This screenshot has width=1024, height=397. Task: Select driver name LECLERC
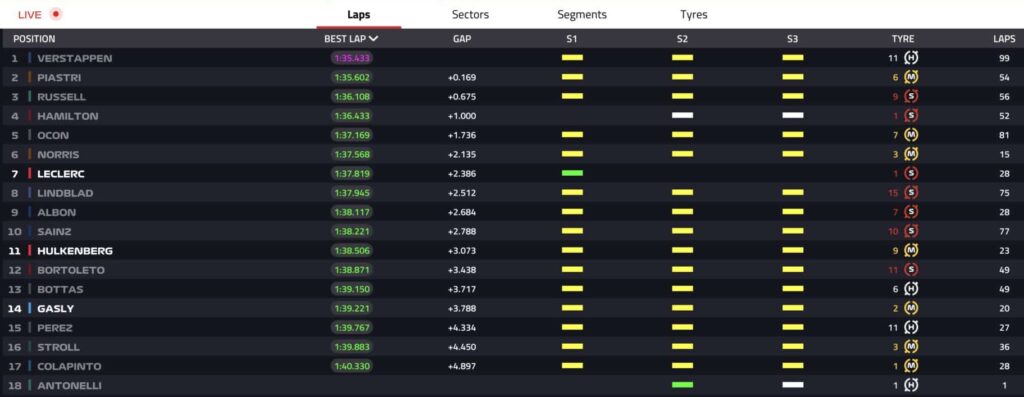(61, 174)
